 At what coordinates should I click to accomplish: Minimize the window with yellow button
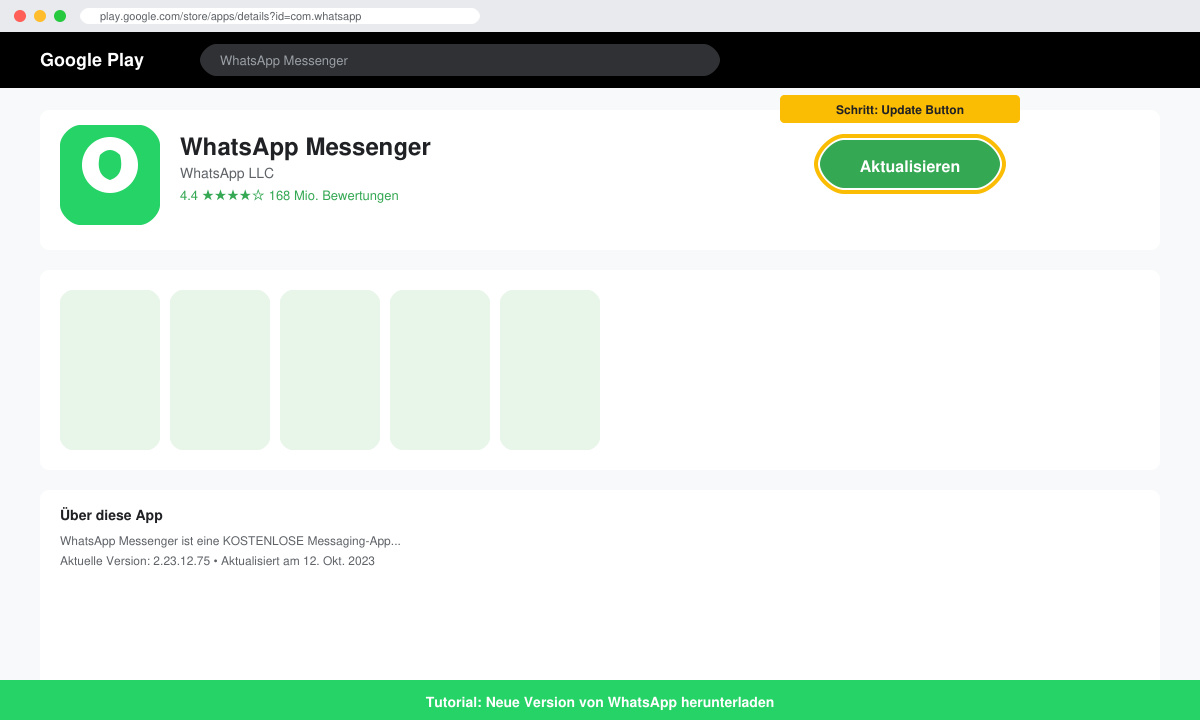[x=40, y=16]
